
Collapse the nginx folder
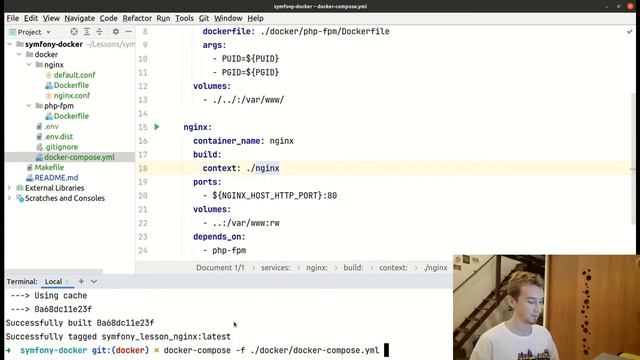click(29, 64)
